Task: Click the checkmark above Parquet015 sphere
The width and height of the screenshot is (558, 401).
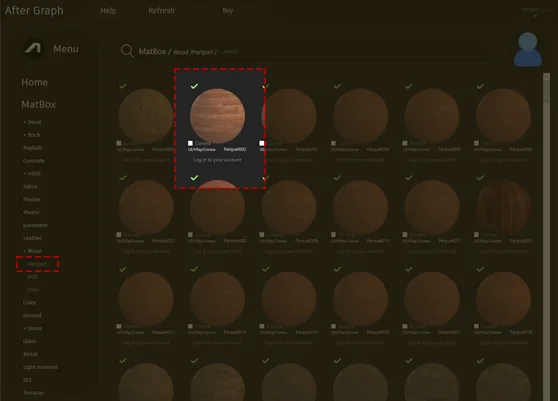Action: click(266, 269)
